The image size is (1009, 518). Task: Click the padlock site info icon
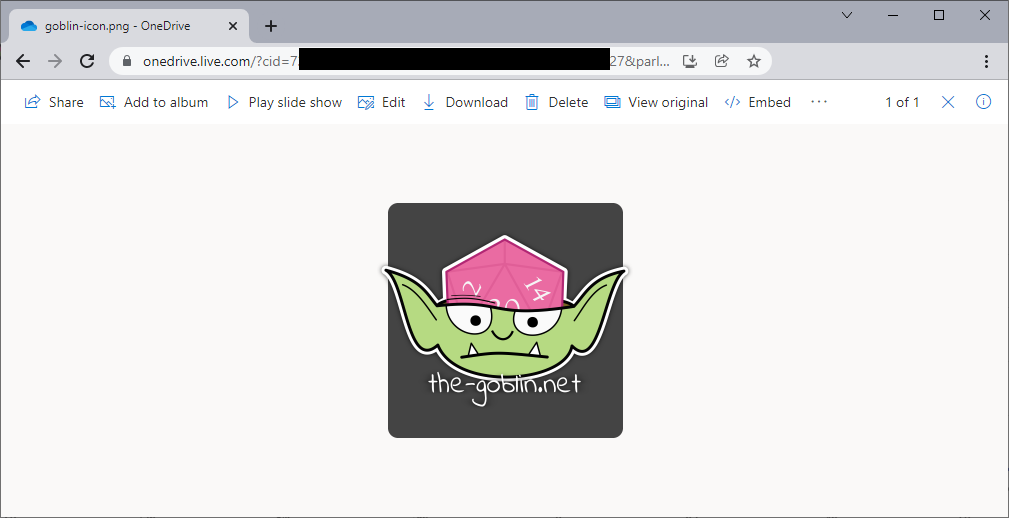coord(127,61)
